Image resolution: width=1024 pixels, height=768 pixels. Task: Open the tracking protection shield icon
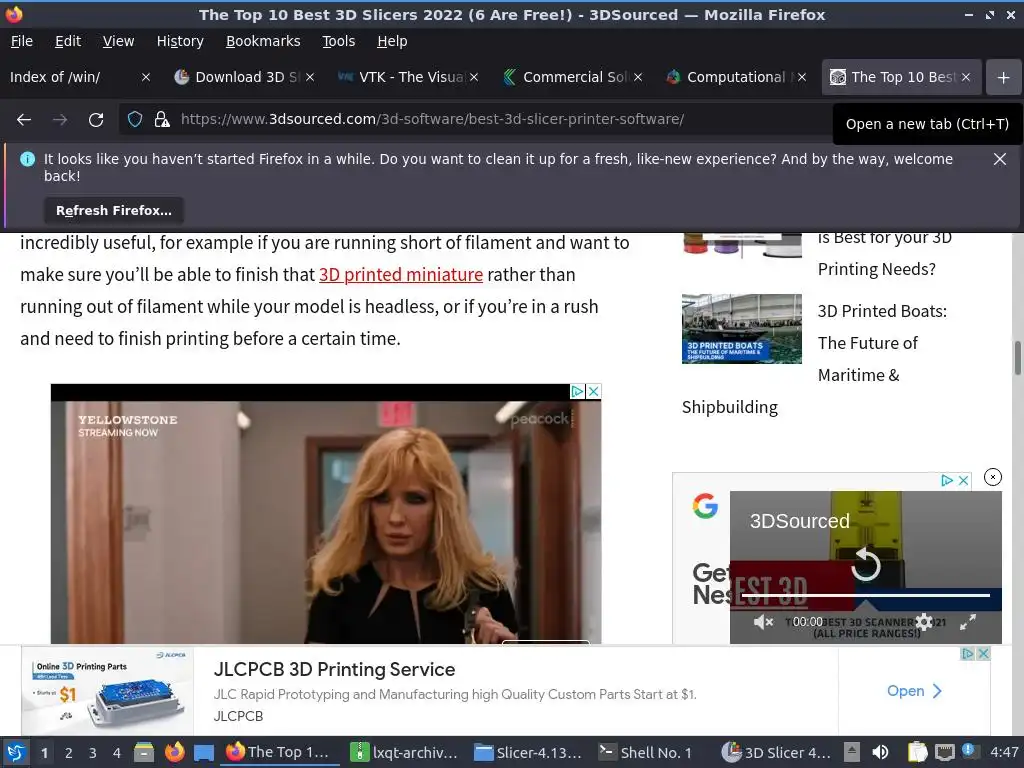[135, 120]
